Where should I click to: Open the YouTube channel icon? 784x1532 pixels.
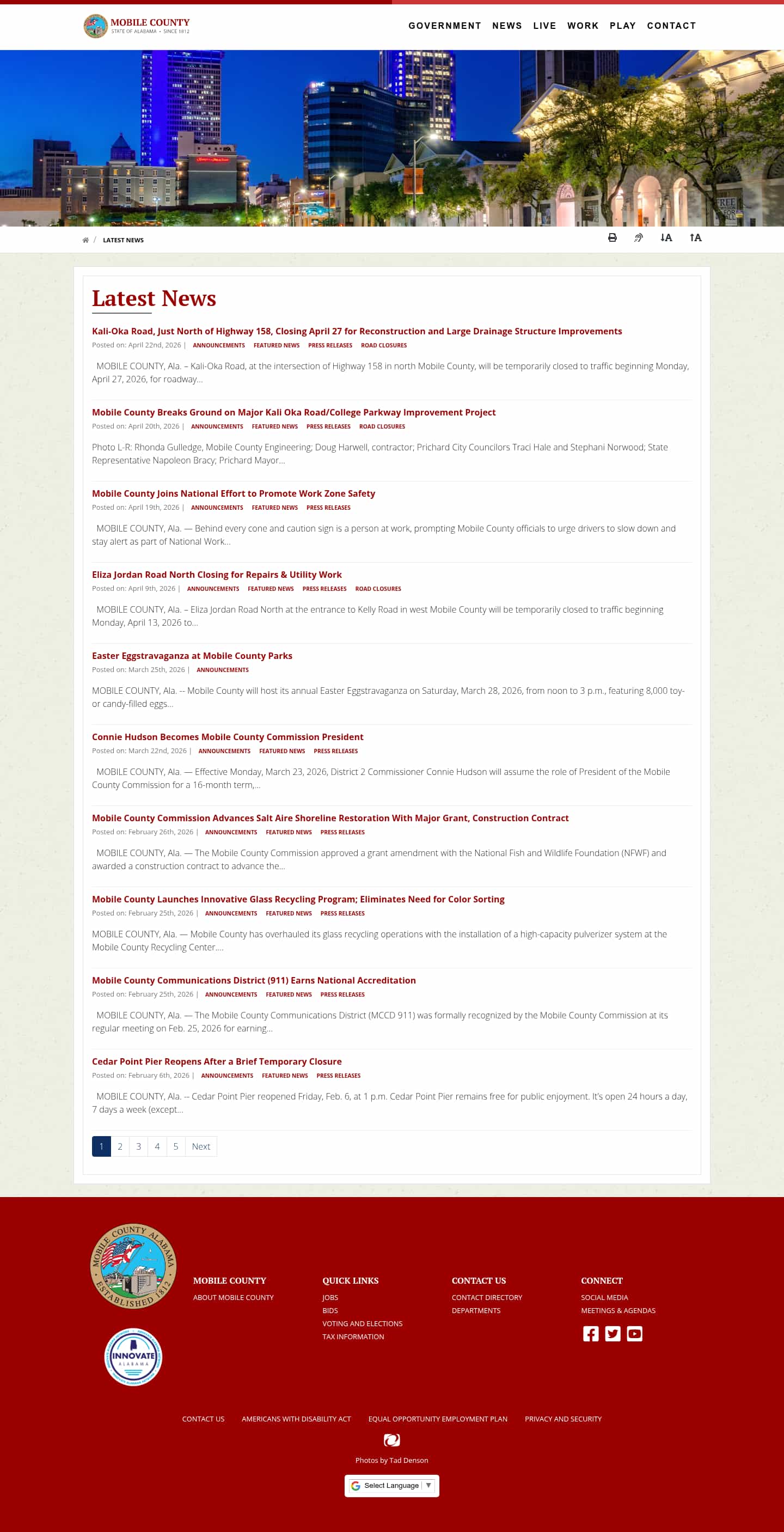[634, 1333]
